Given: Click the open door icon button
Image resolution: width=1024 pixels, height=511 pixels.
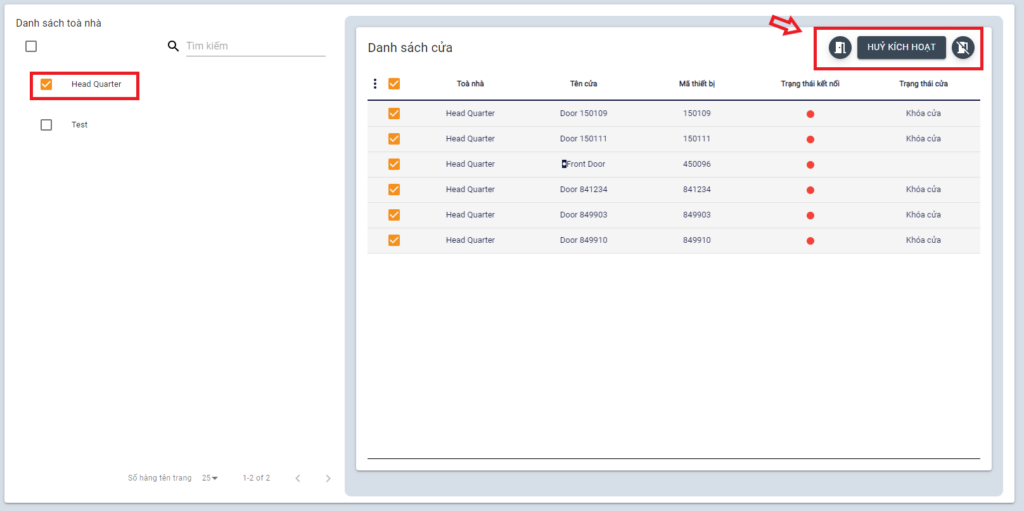Looking at the screenshot, I should 840,47.
